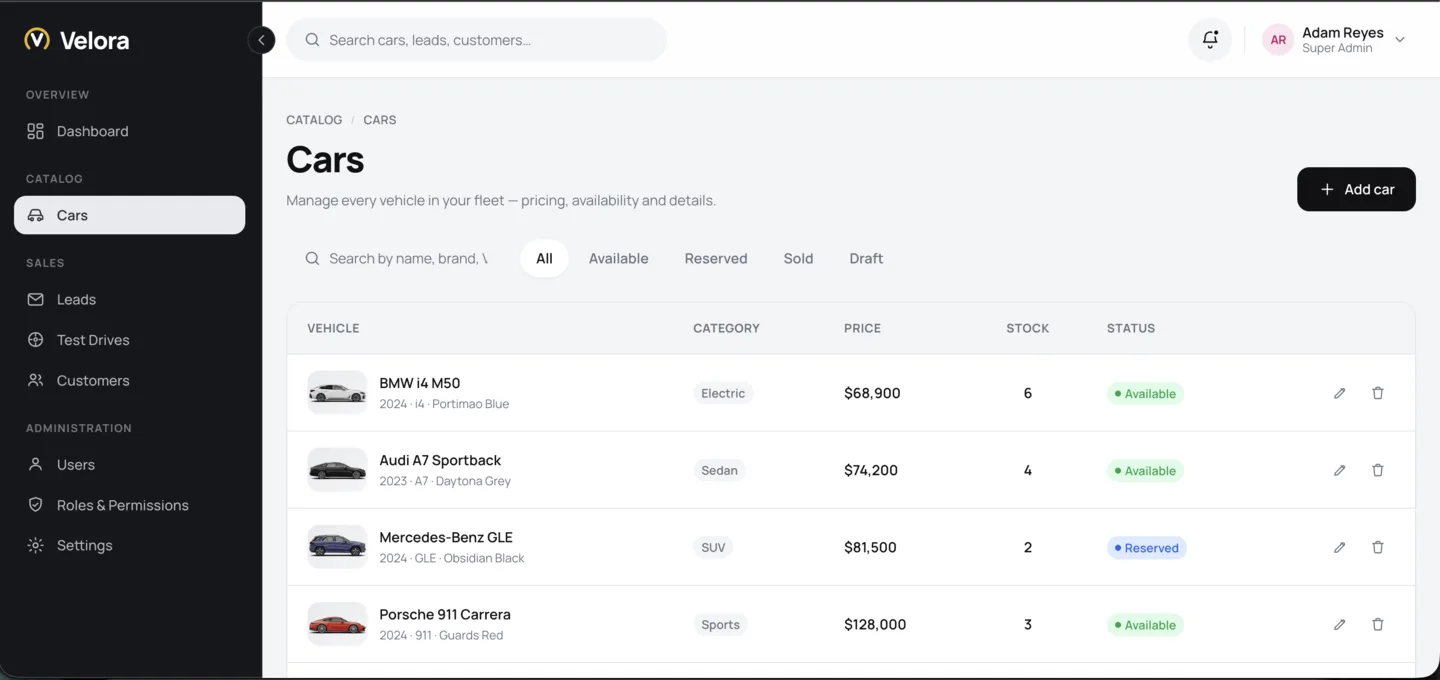Image resolution: width=1440 pixels, height=680 pixels.
Task: Click the VEHICLE column header
Action: click(x=333, y=328)
